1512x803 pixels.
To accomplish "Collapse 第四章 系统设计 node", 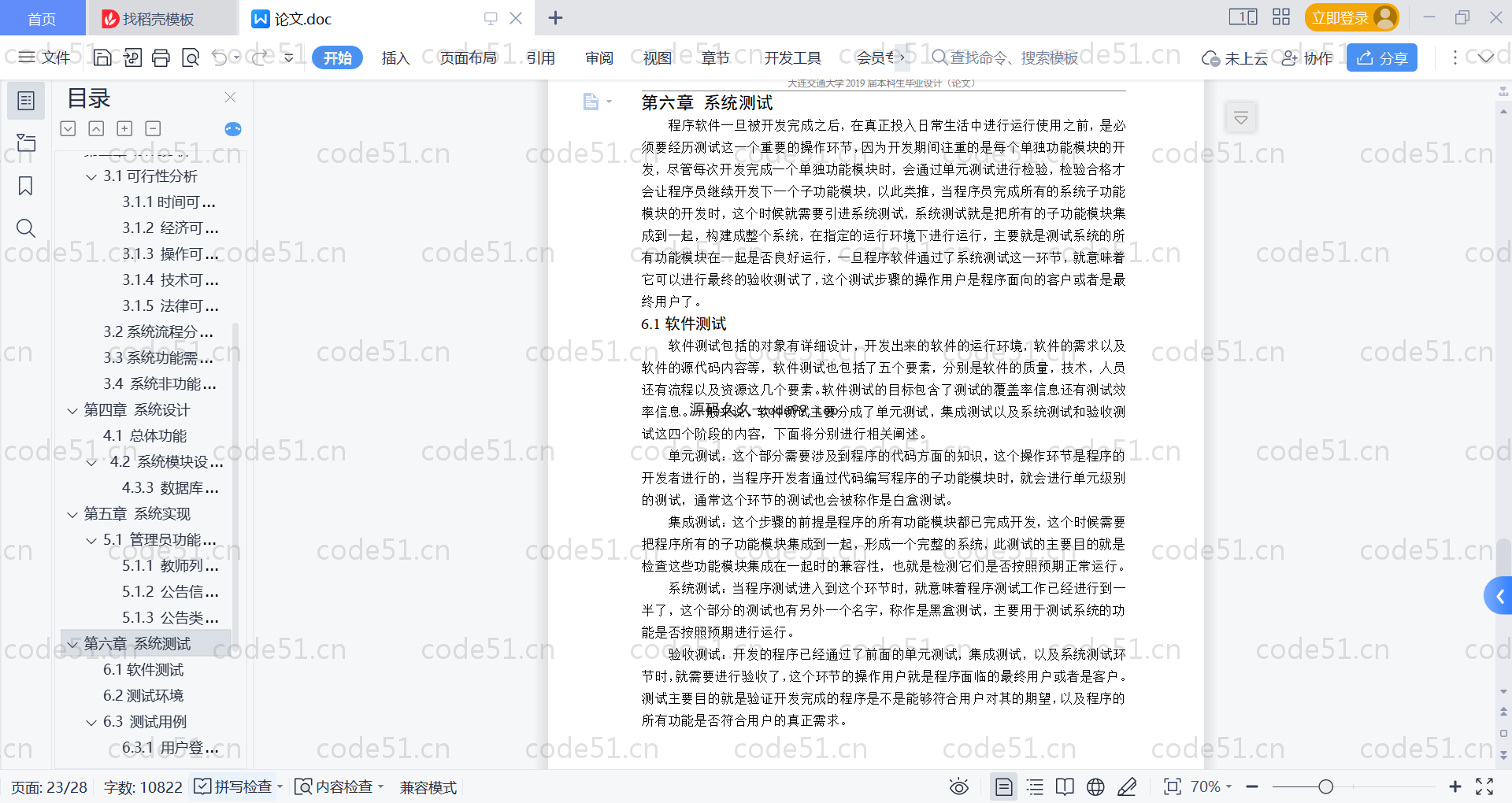I will [x=72, y=411].
